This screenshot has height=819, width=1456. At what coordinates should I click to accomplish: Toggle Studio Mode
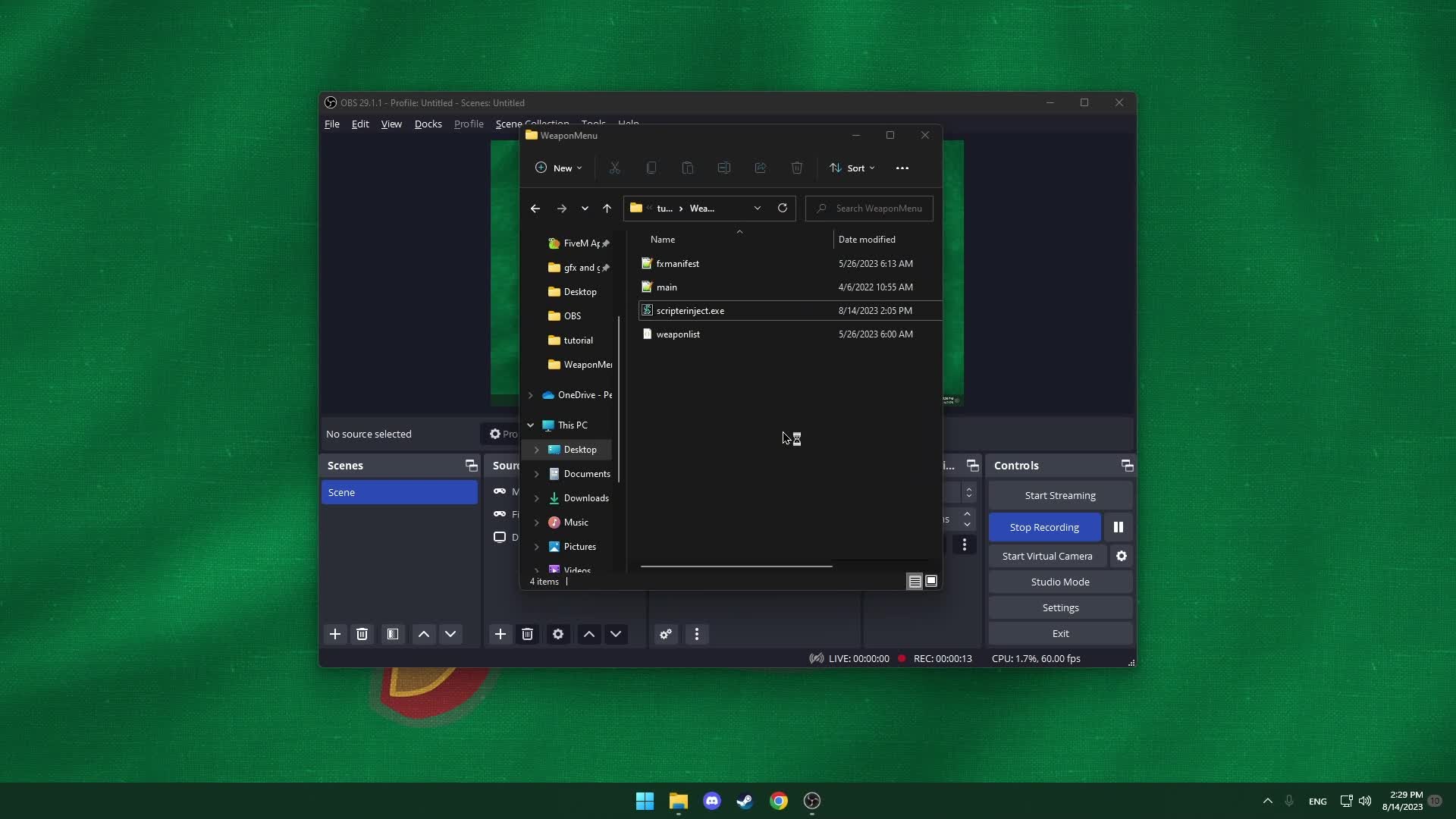click(x=1059, y=582)
